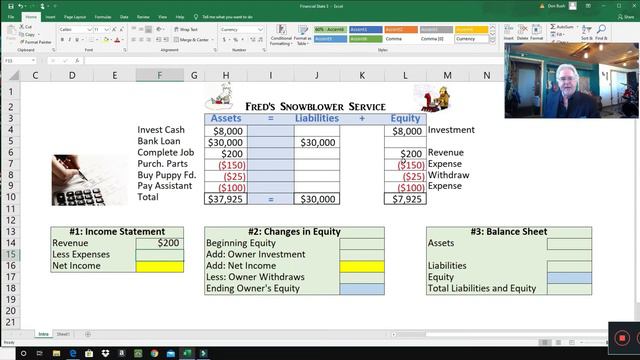Viewport: 640px width, 360px height.
Task: Click the Undo arrow icon
Action: point(20,6)
